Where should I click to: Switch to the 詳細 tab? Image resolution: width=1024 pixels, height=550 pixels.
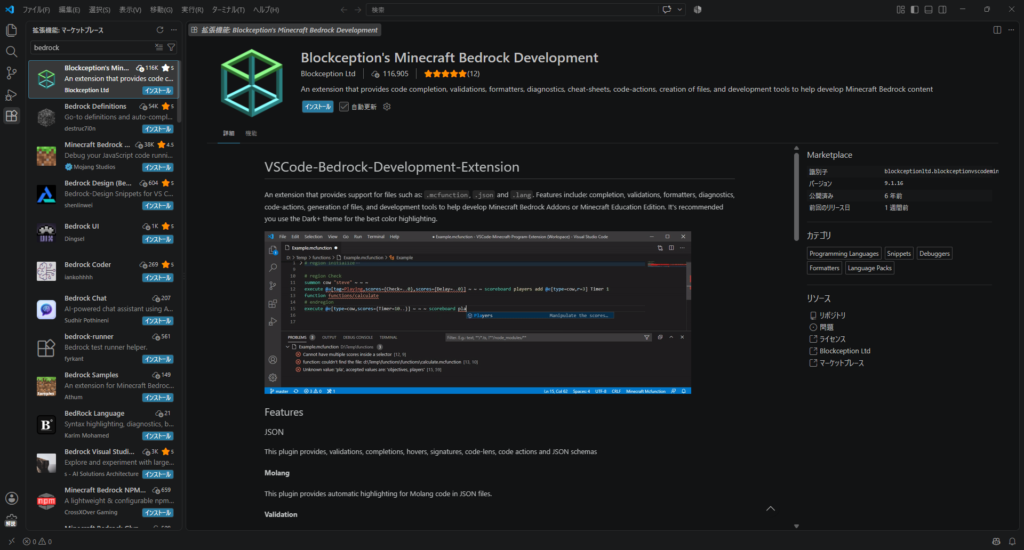(229, 133)
